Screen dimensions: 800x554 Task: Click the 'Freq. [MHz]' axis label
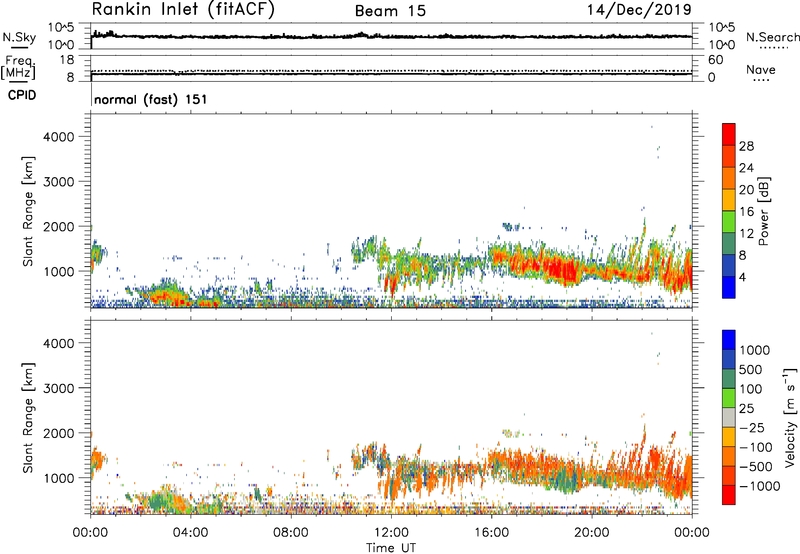point(18,68)
